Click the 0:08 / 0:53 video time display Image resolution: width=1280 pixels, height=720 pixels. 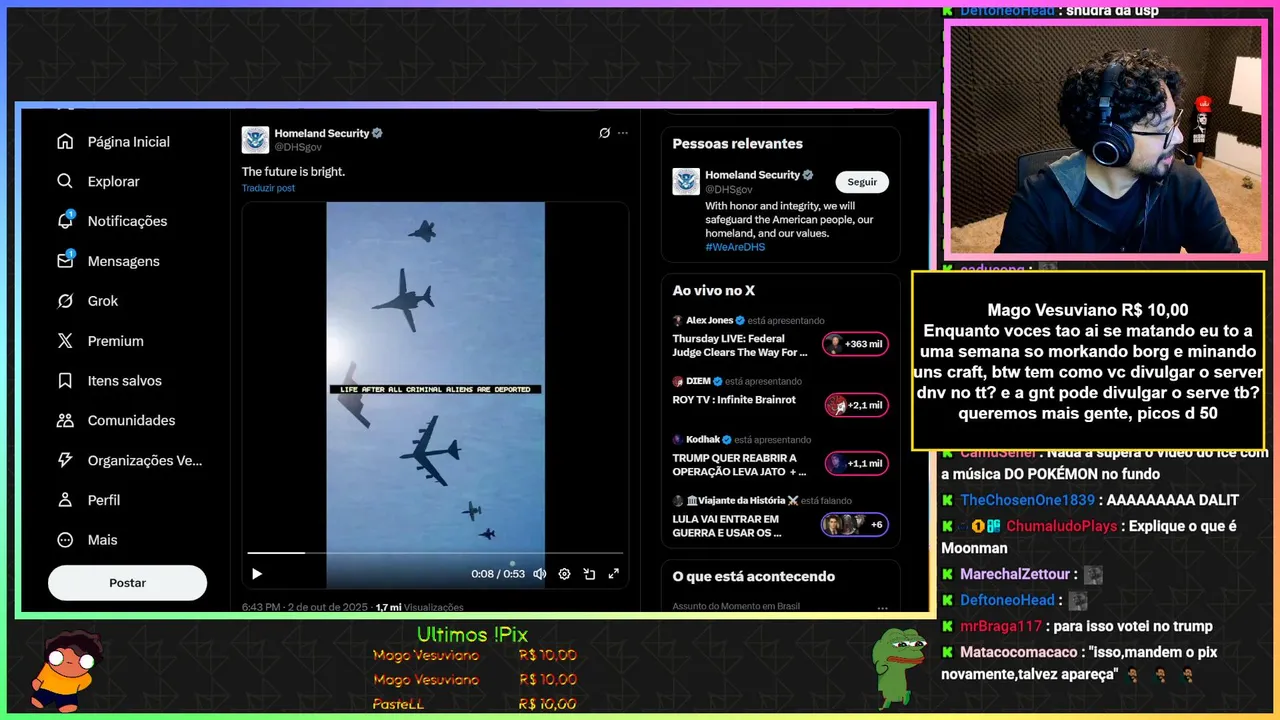(498, 574)
